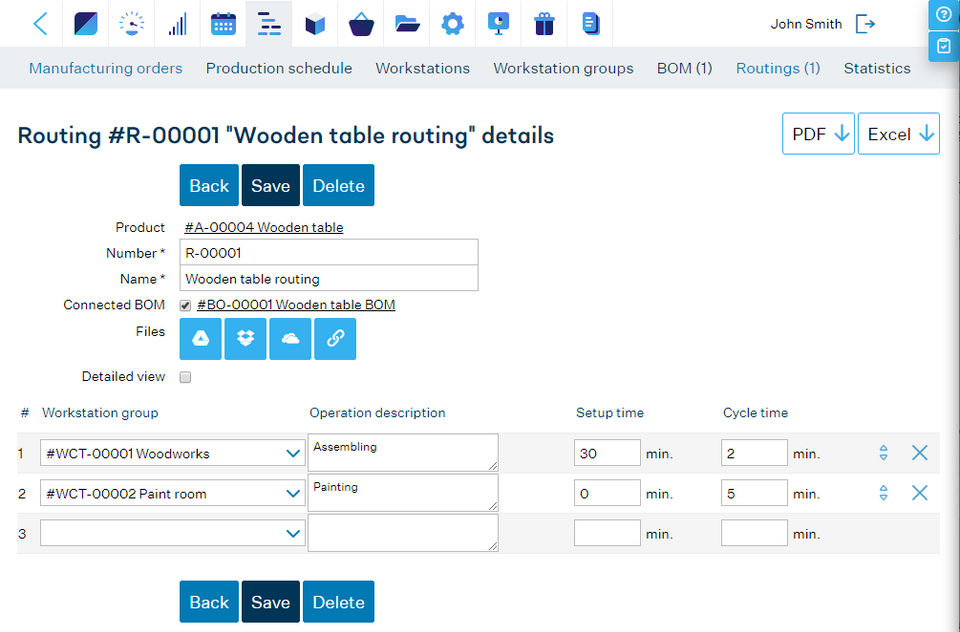The image size is (960, 632).
Task: Expand the empty row 3 workstation dropdown
Action: pos(172,533)
